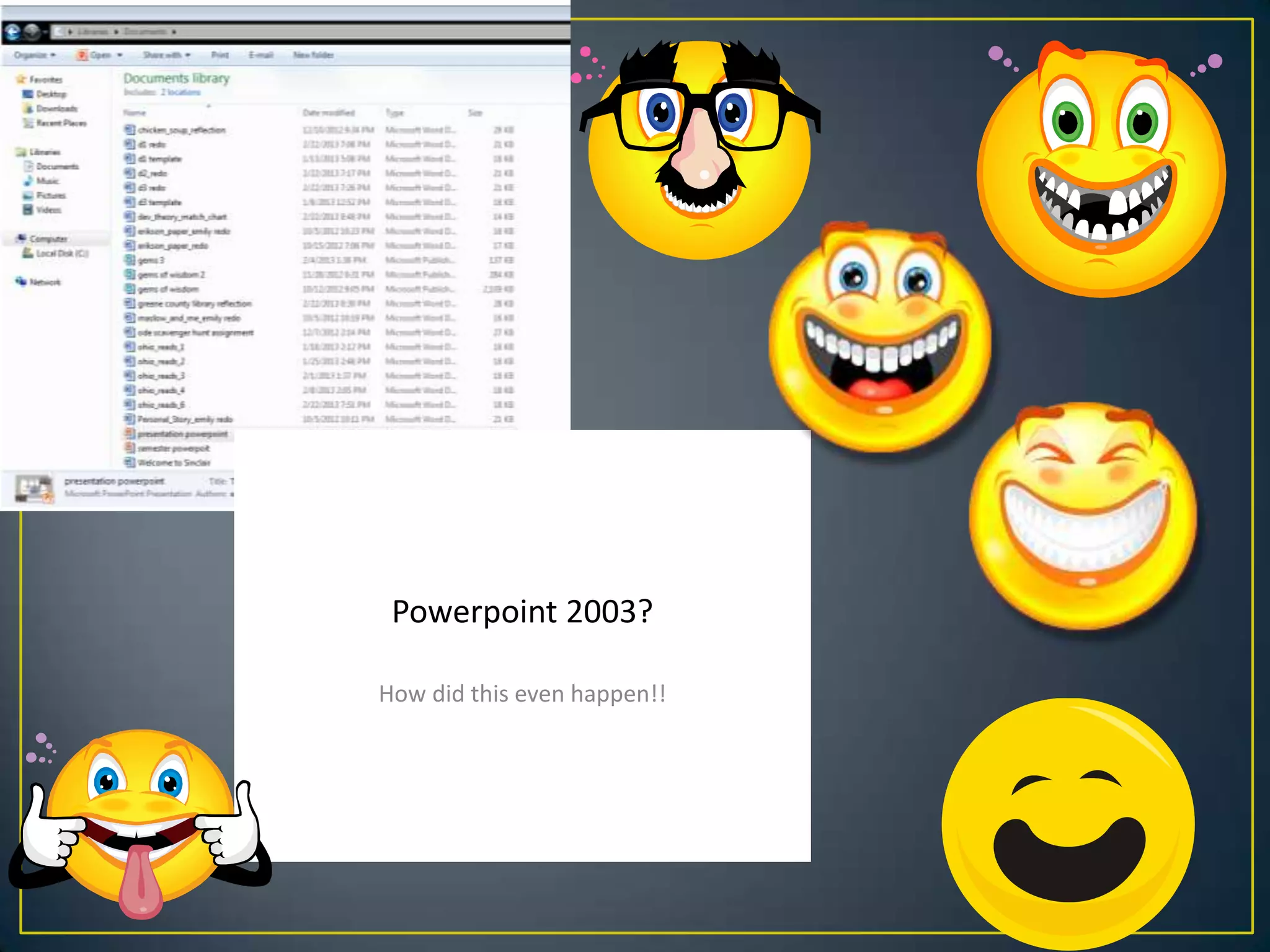This screenshot has width=1270, height=952.
Task: Select Videos library in sidebar
Action: [x=48, y=210]
